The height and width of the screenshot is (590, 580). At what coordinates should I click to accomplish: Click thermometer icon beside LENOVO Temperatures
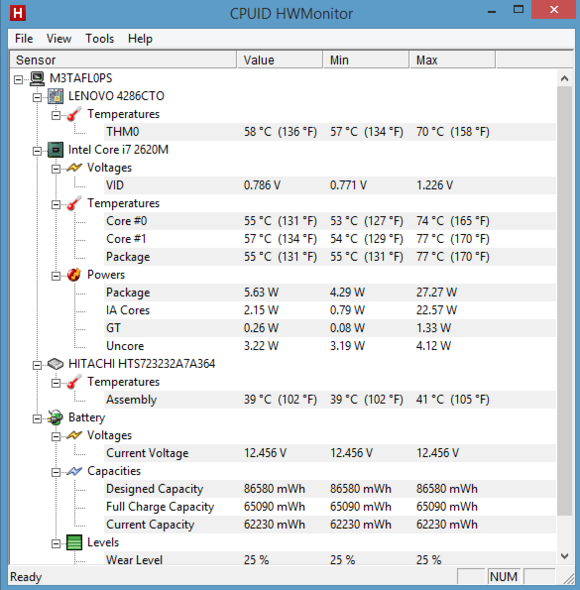click(74, 114)
